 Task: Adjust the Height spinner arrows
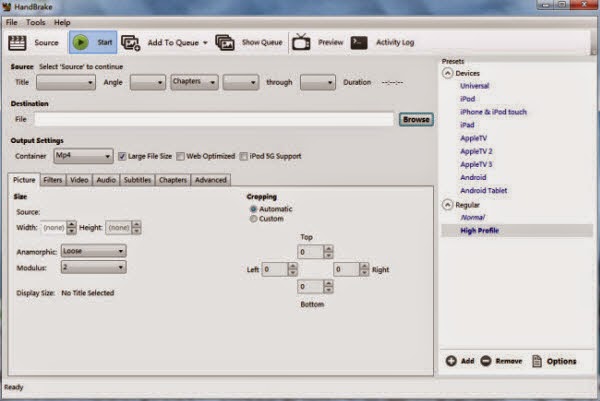click(136, 228)
